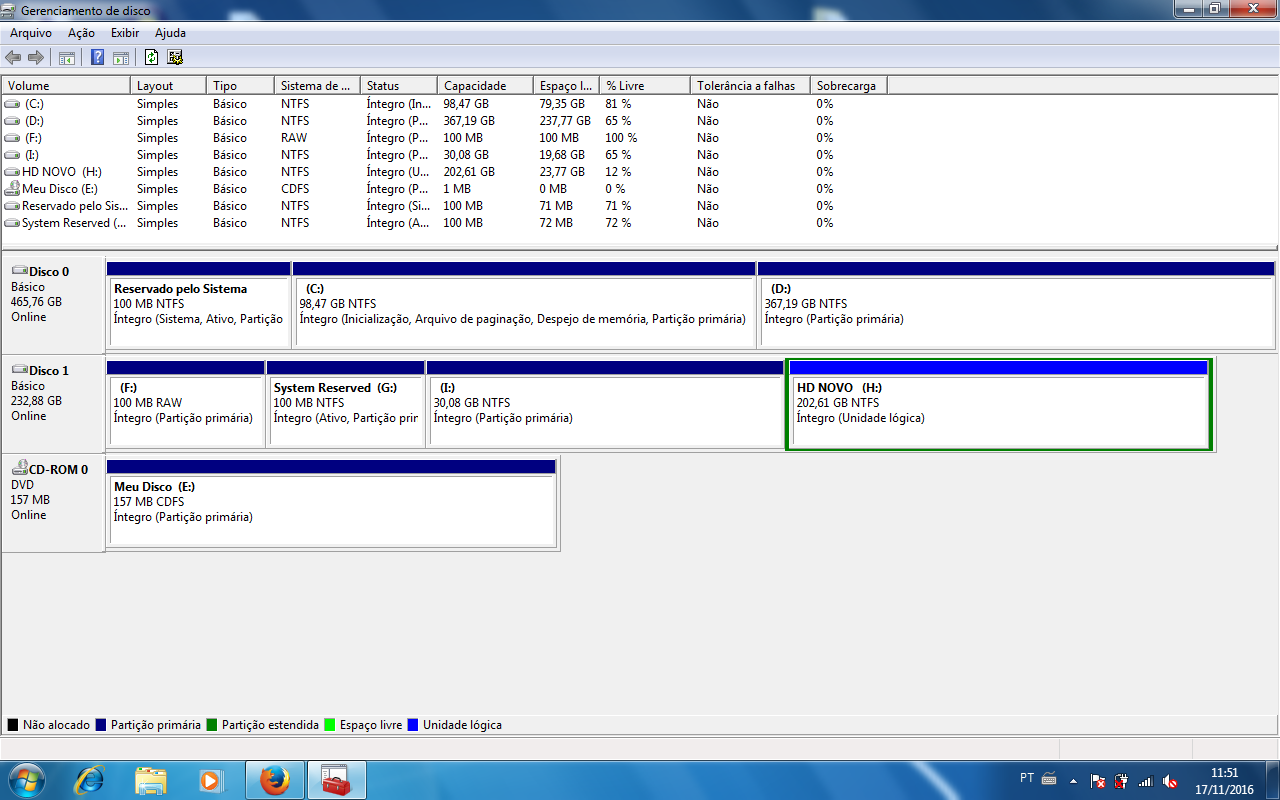Click the 237,77 GB free space cell
The image size is (1280, 800).
click(x=564, y=121)
